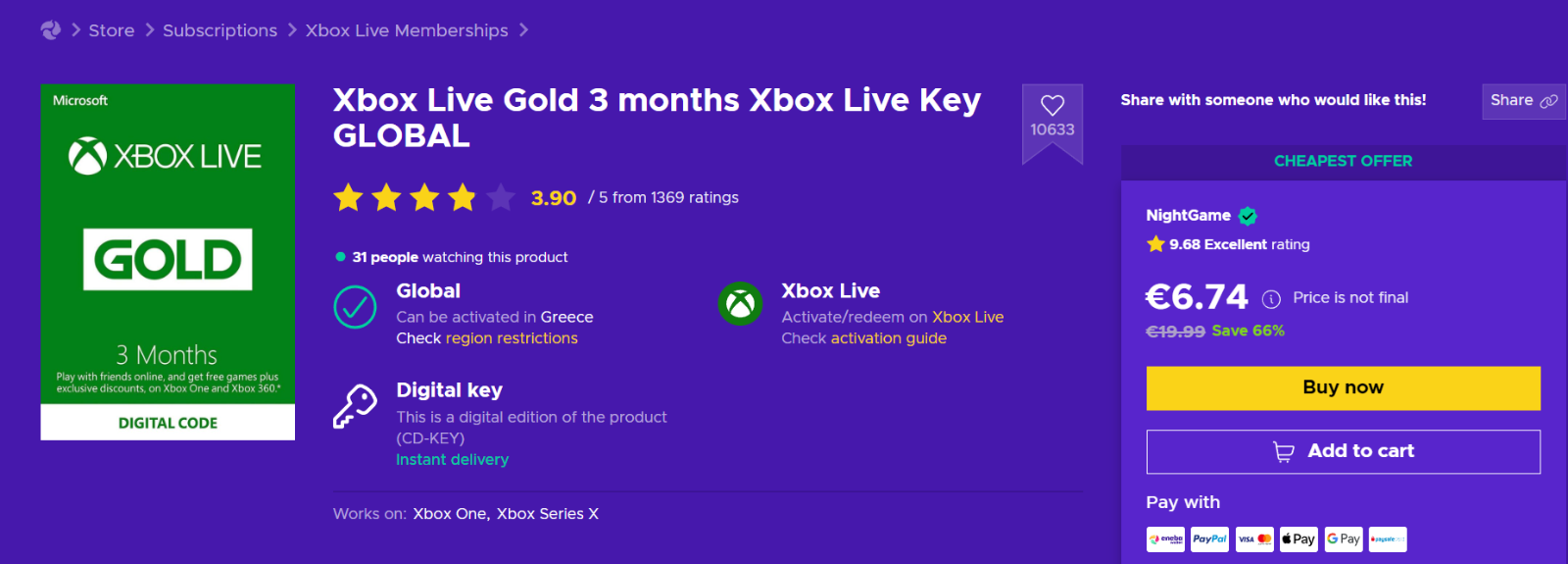The width and height of the screenshot is (1568, 564).
Task: Click the Apple Pay payment icon
Action: (x=1298, y=538)
